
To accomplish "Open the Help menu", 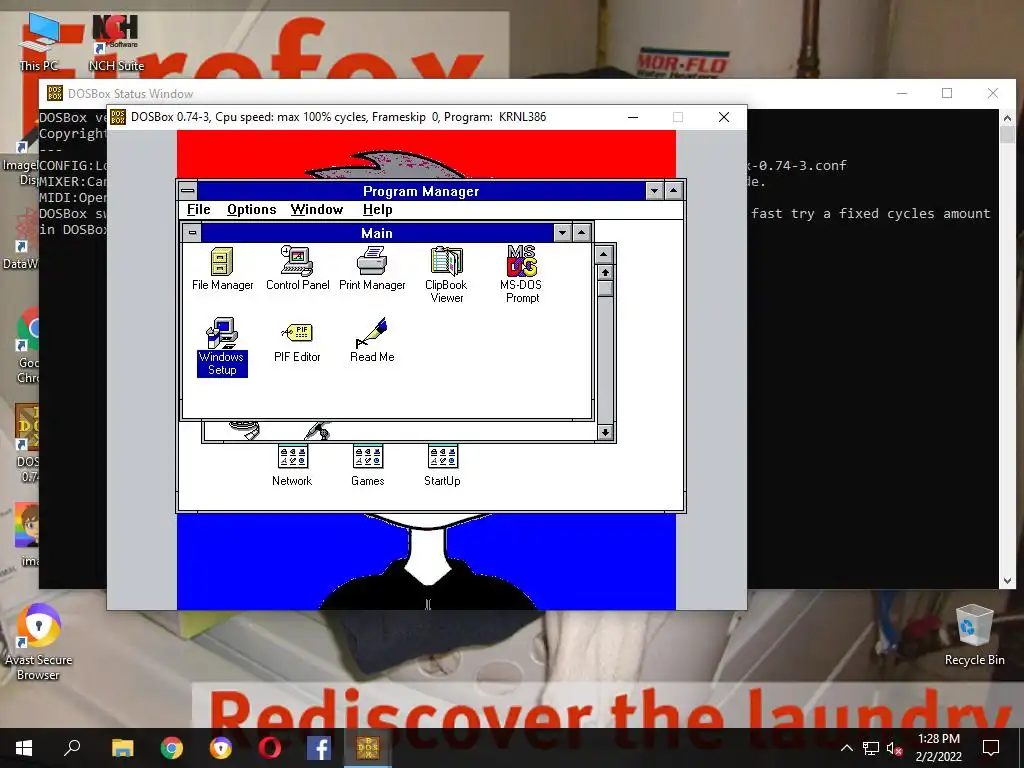I will 377,210.
